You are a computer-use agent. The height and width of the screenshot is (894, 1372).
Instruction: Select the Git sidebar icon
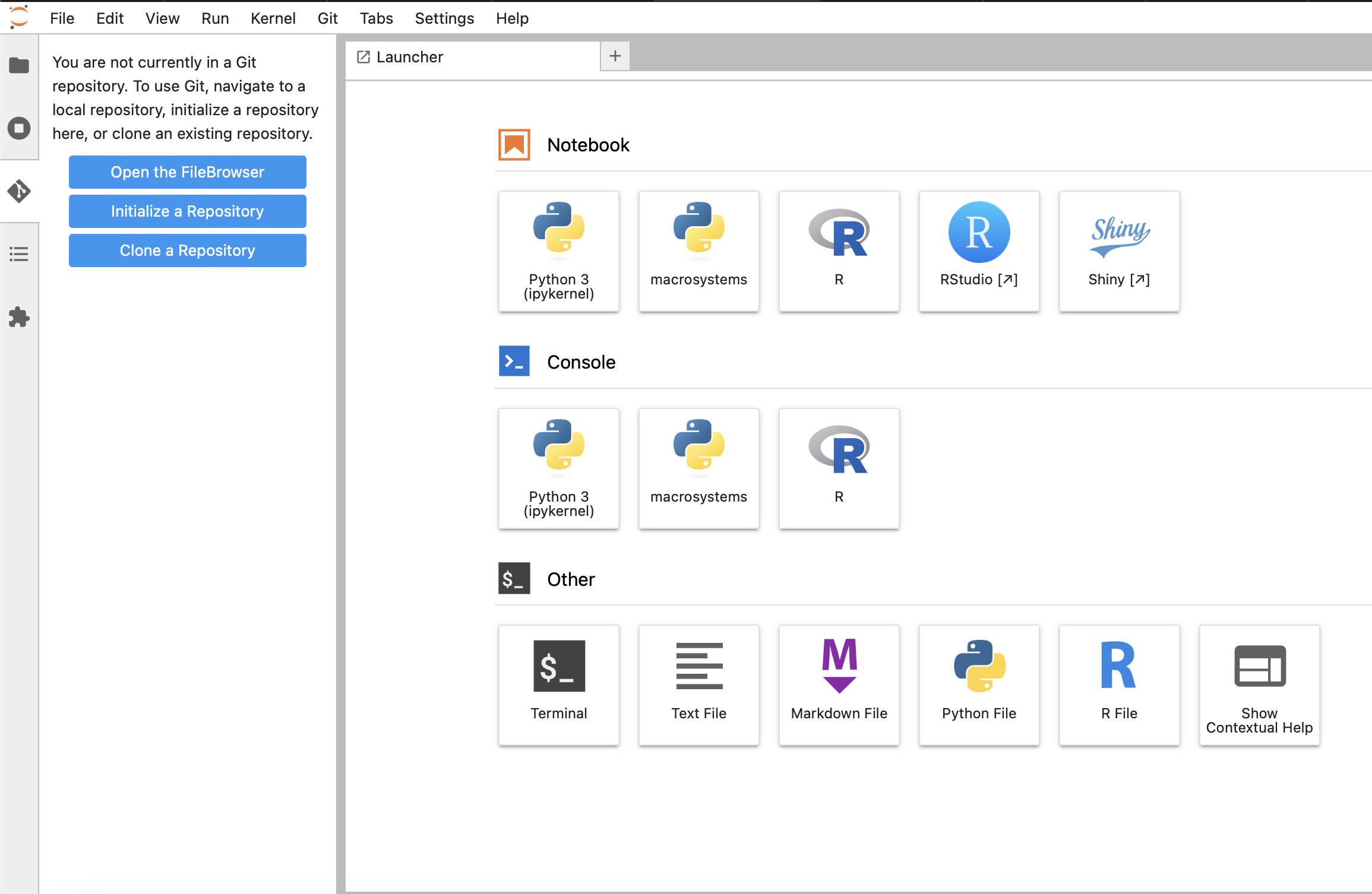point(19,191)
